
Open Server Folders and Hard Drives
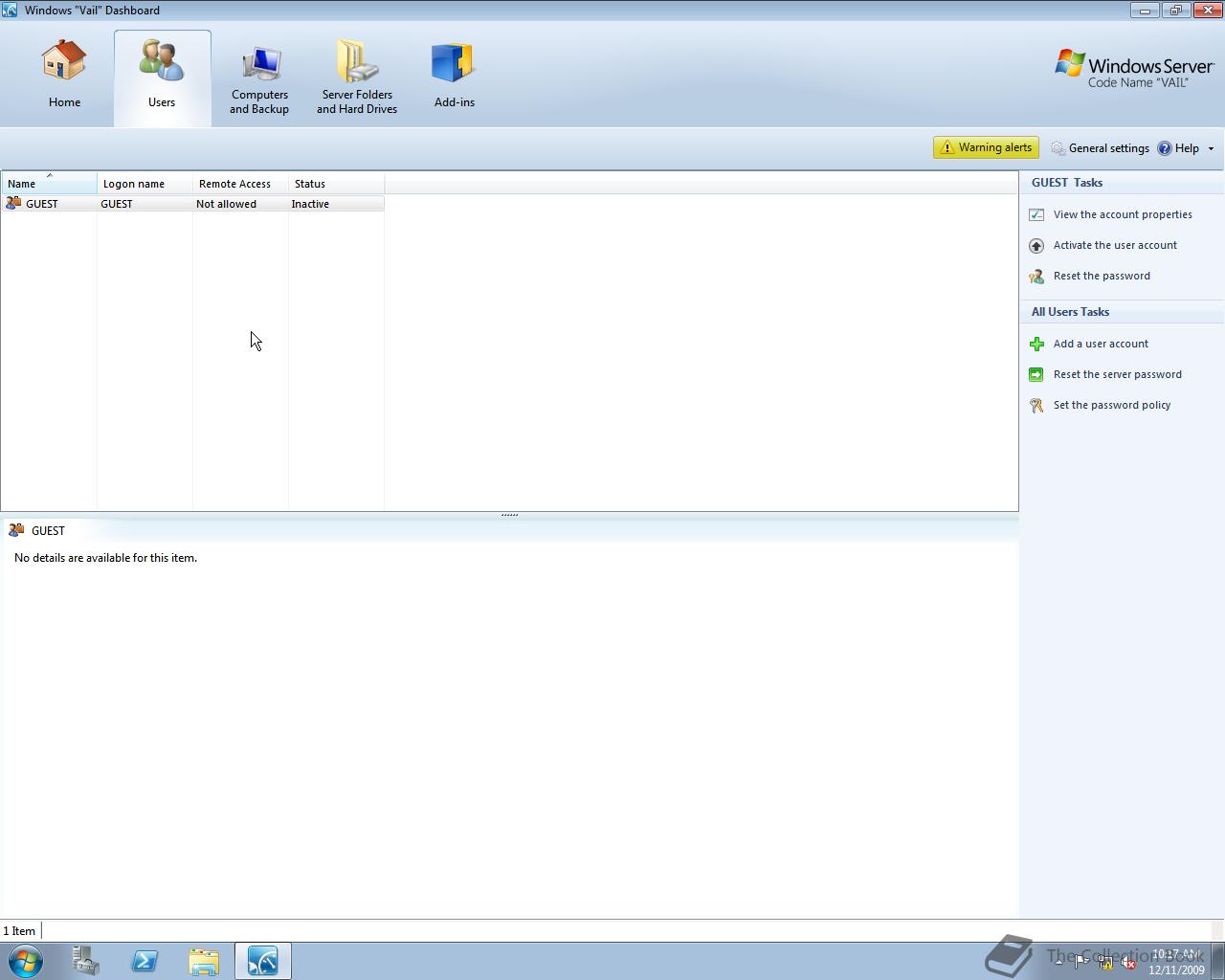pos(357,79)
